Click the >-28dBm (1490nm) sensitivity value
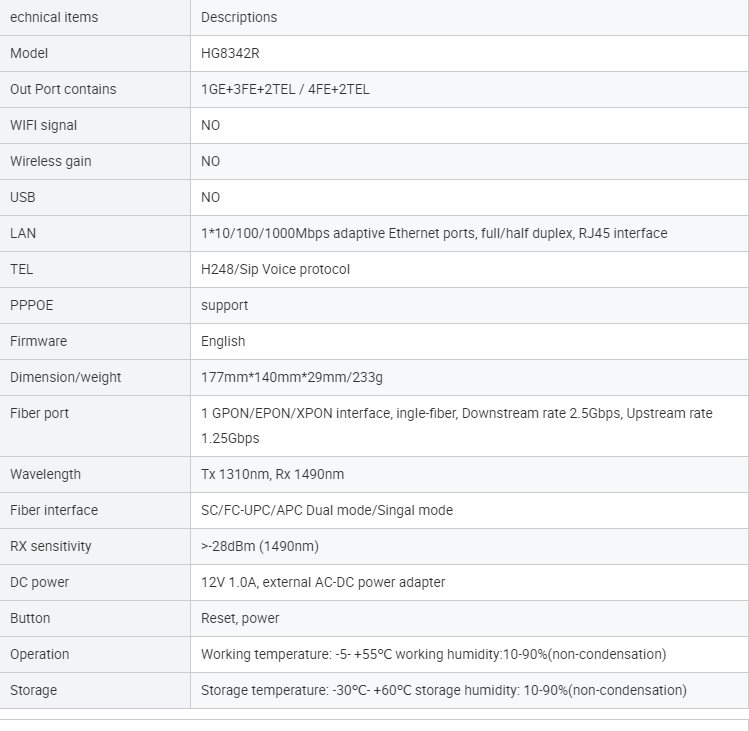 tap(260, 546)
